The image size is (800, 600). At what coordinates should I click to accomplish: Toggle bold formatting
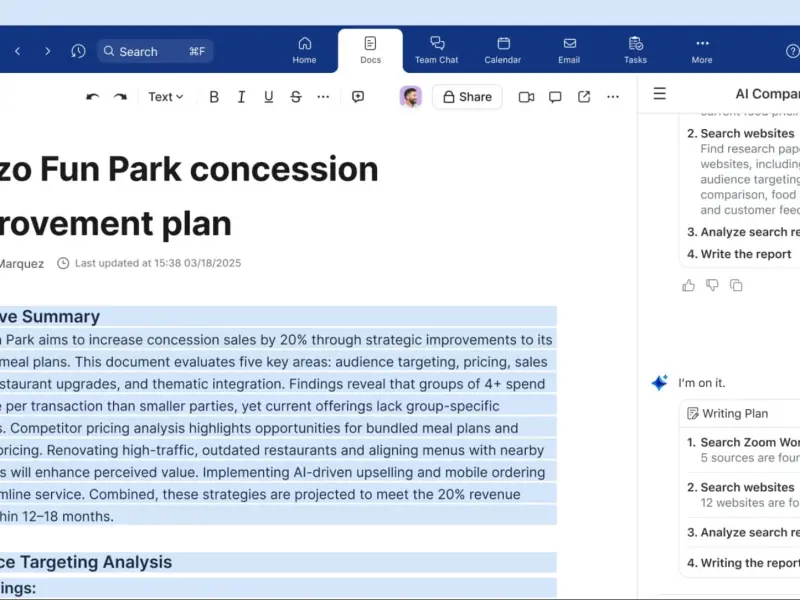214,97
